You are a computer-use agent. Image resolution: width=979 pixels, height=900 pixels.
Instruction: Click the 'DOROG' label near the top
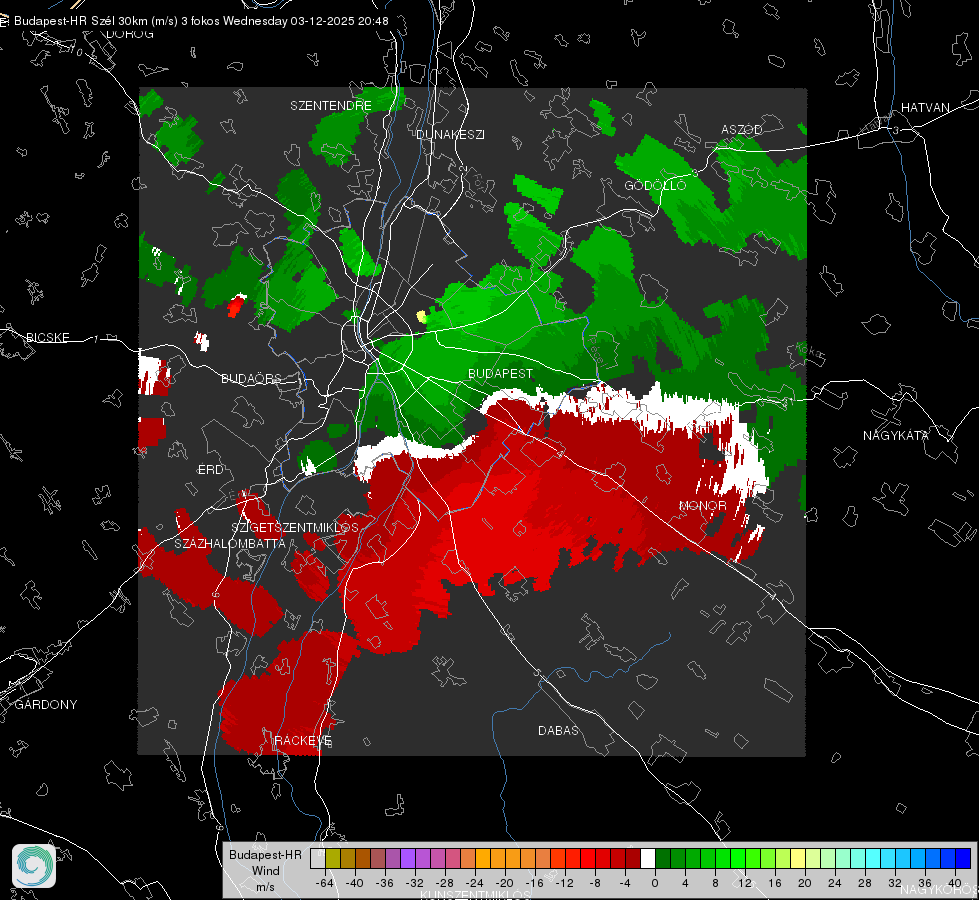tap(130, 34)
